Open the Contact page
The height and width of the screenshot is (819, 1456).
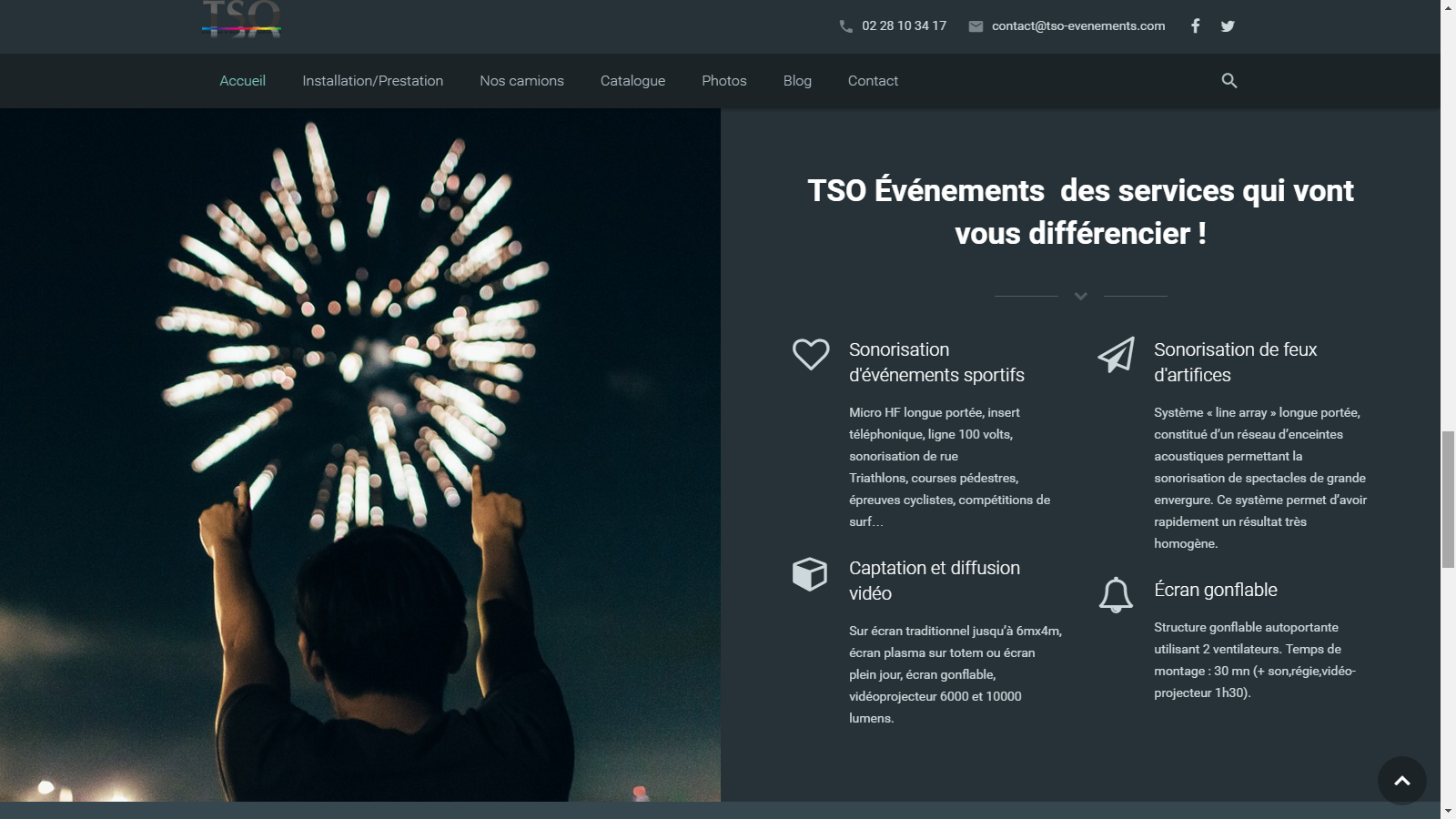(x=873, y=81)
